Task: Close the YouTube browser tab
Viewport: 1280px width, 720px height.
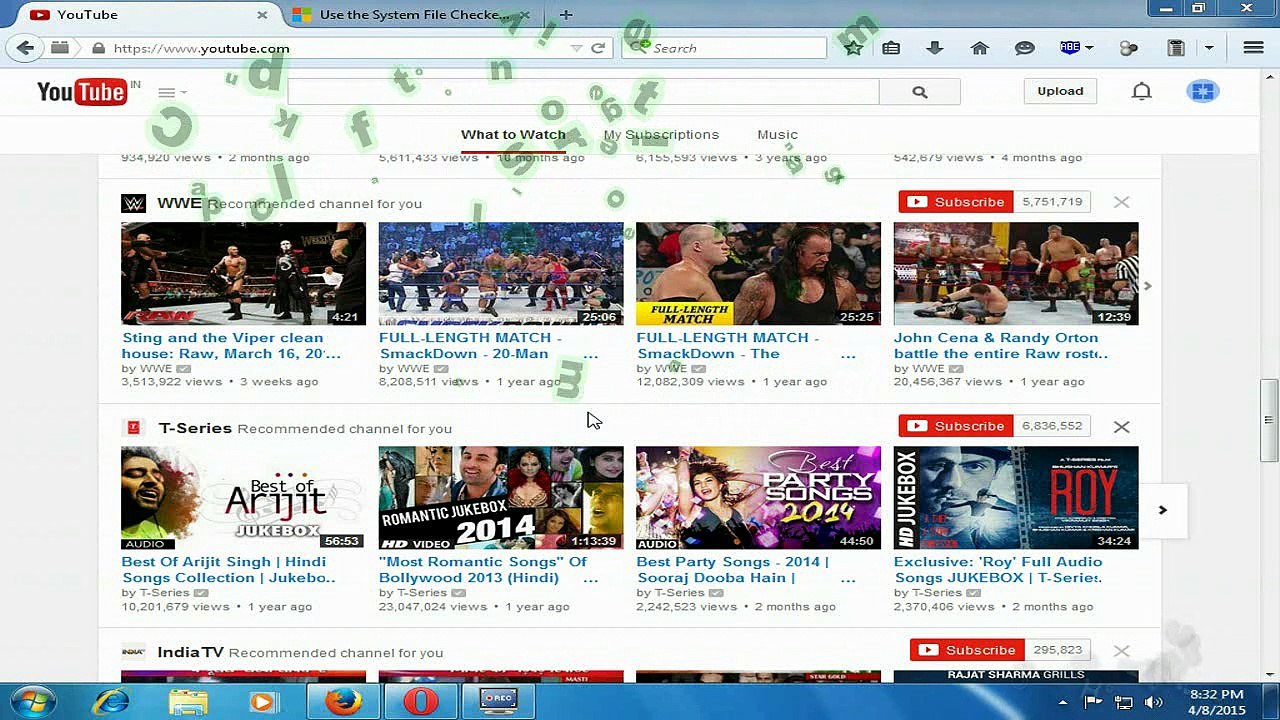Action: [x=262, y=15]
